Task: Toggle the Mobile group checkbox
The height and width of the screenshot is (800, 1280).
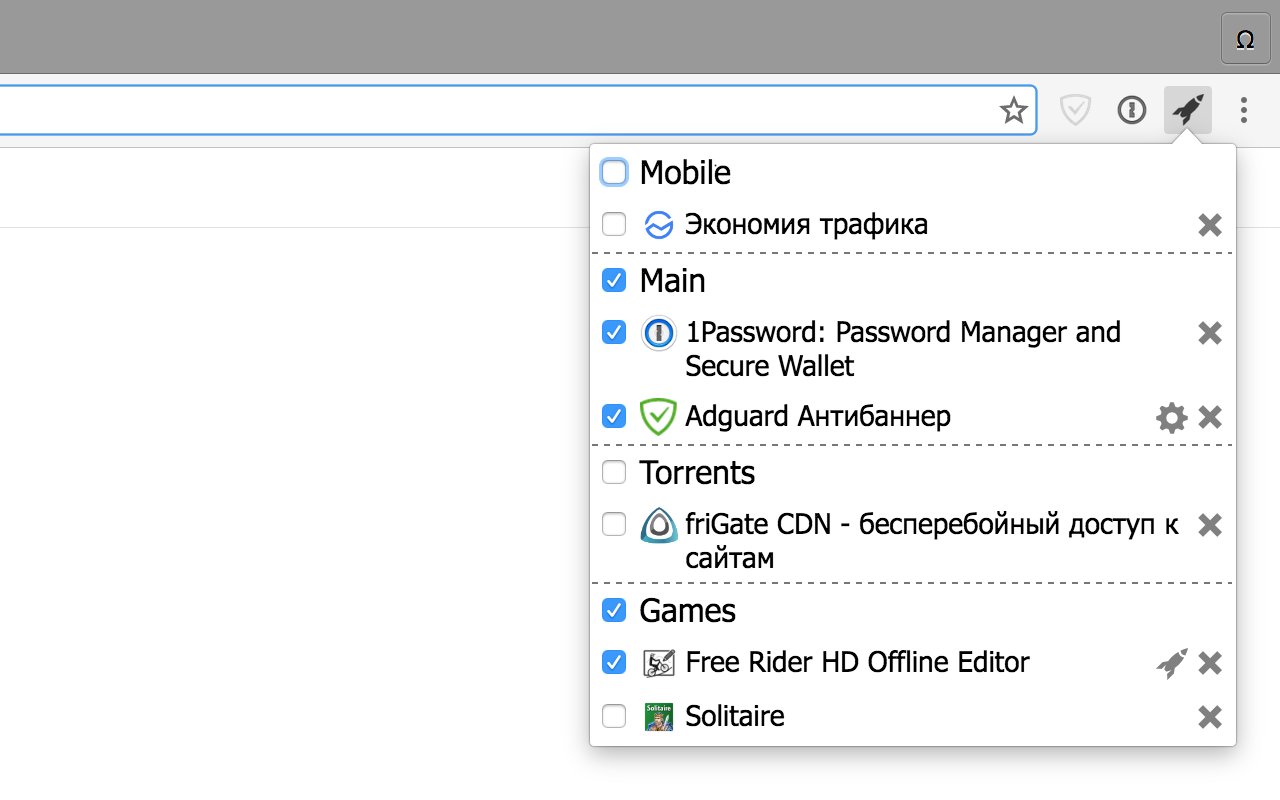Action: pos(614,172)
